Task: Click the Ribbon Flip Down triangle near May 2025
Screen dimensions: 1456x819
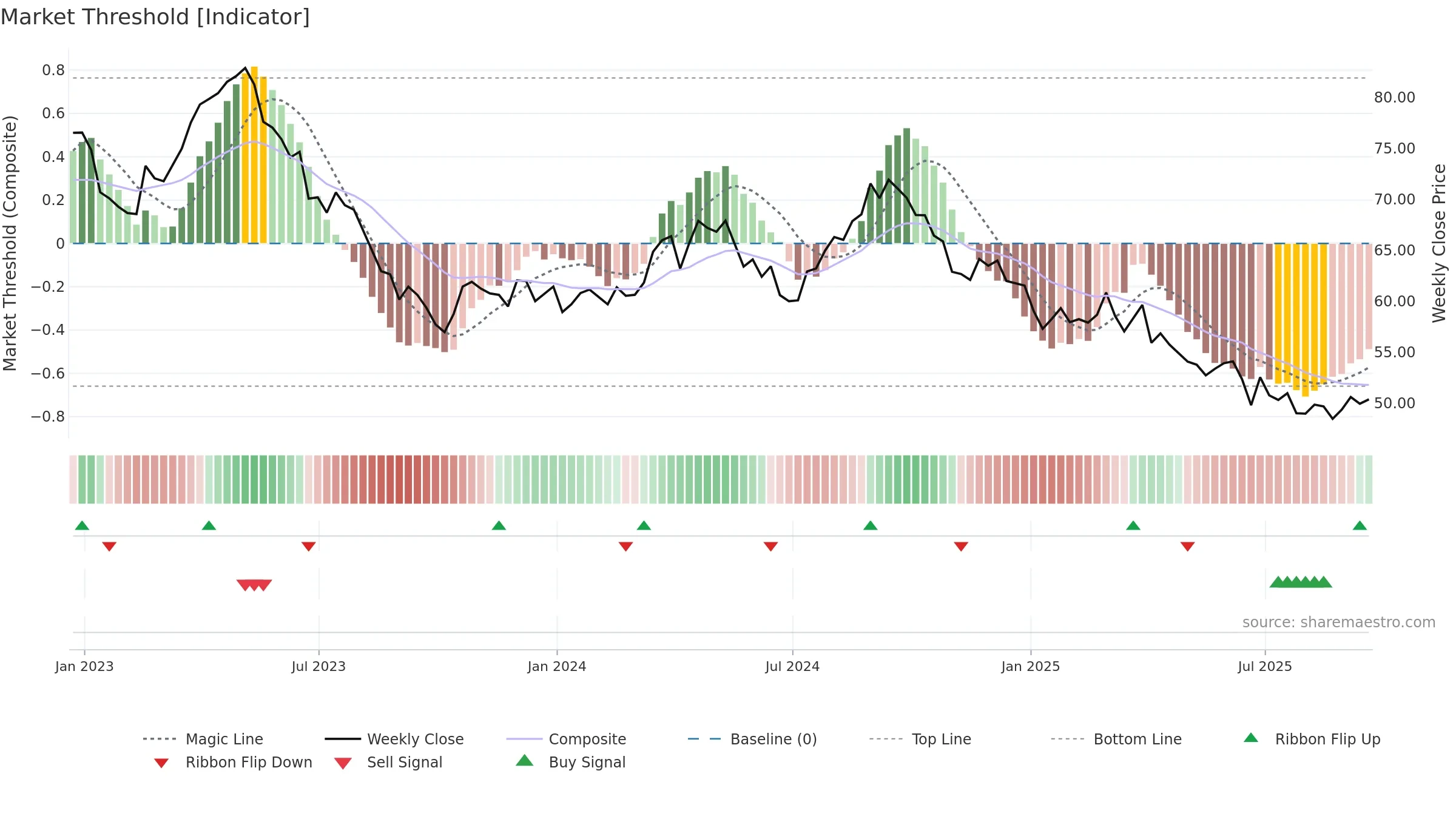Action: click(1187, 547)
